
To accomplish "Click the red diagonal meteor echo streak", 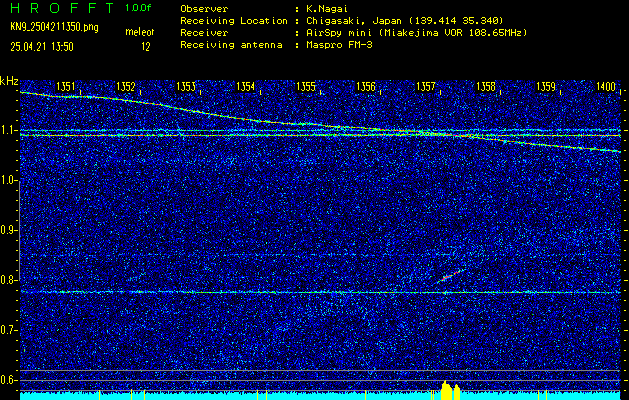I will pos(450,276).
